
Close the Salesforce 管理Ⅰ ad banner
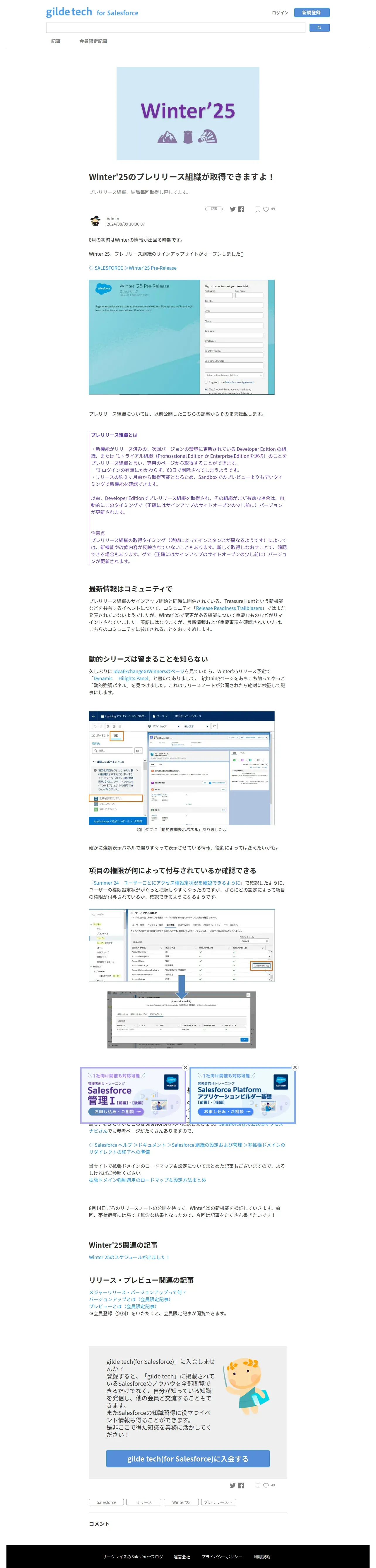(x=186, y=1067)
